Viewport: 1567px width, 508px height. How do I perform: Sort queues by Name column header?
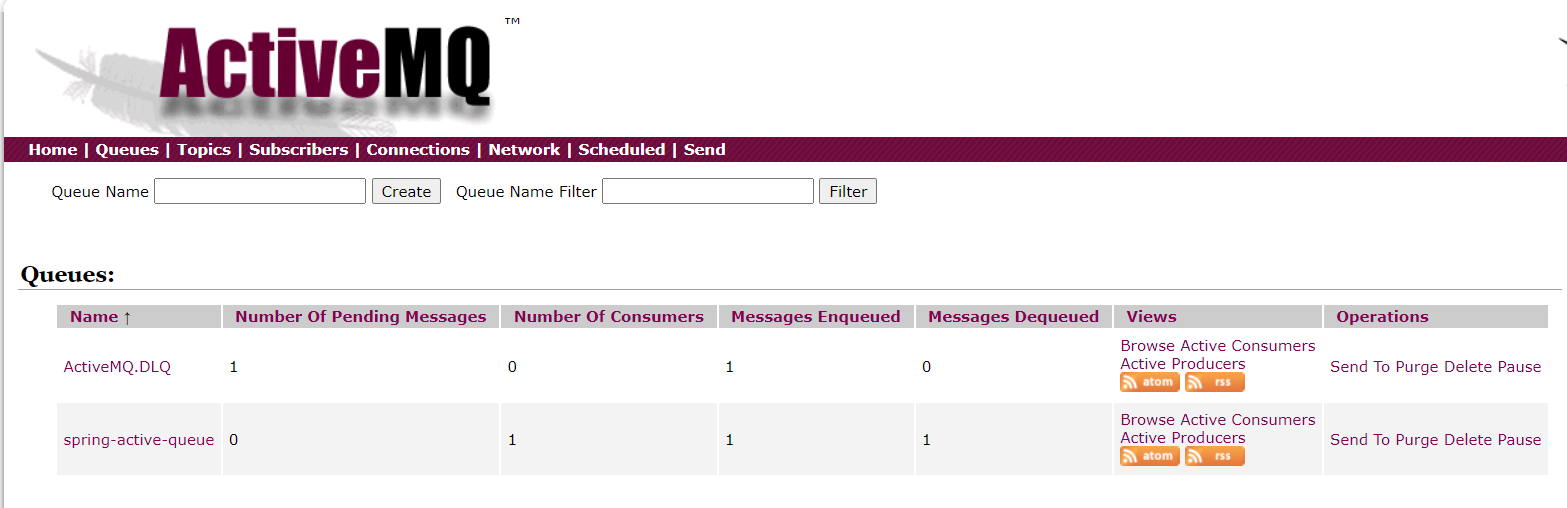[x=94, y=317]
